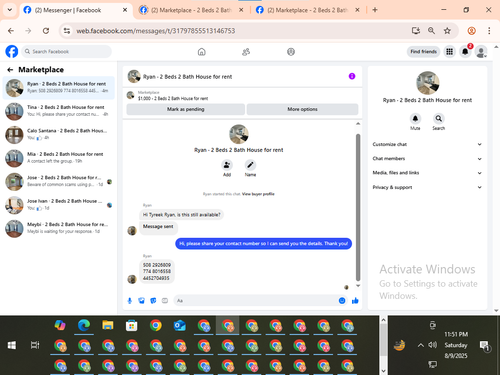
Task: Click More options button
Action: (x=302, y=109)
